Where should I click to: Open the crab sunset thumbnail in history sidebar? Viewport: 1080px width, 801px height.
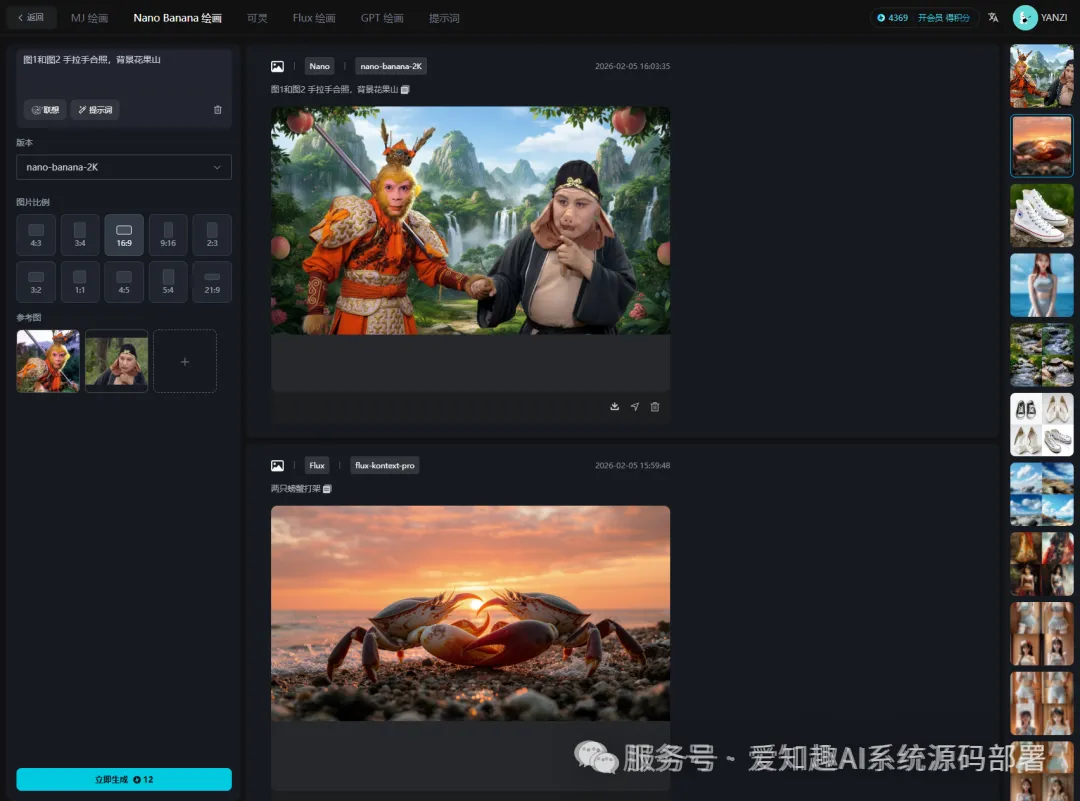point(1041,146)
